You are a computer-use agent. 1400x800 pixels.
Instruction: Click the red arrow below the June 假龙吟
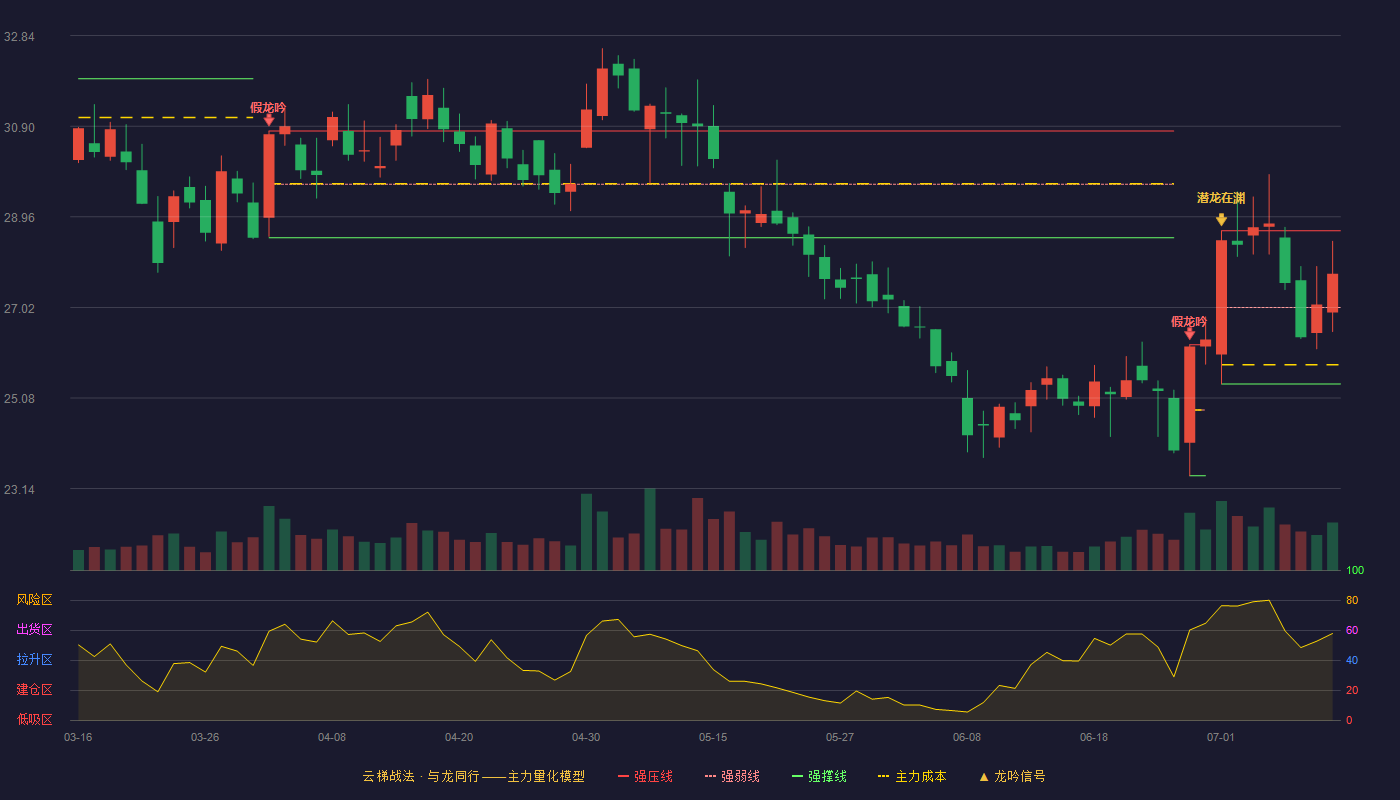1189,334
